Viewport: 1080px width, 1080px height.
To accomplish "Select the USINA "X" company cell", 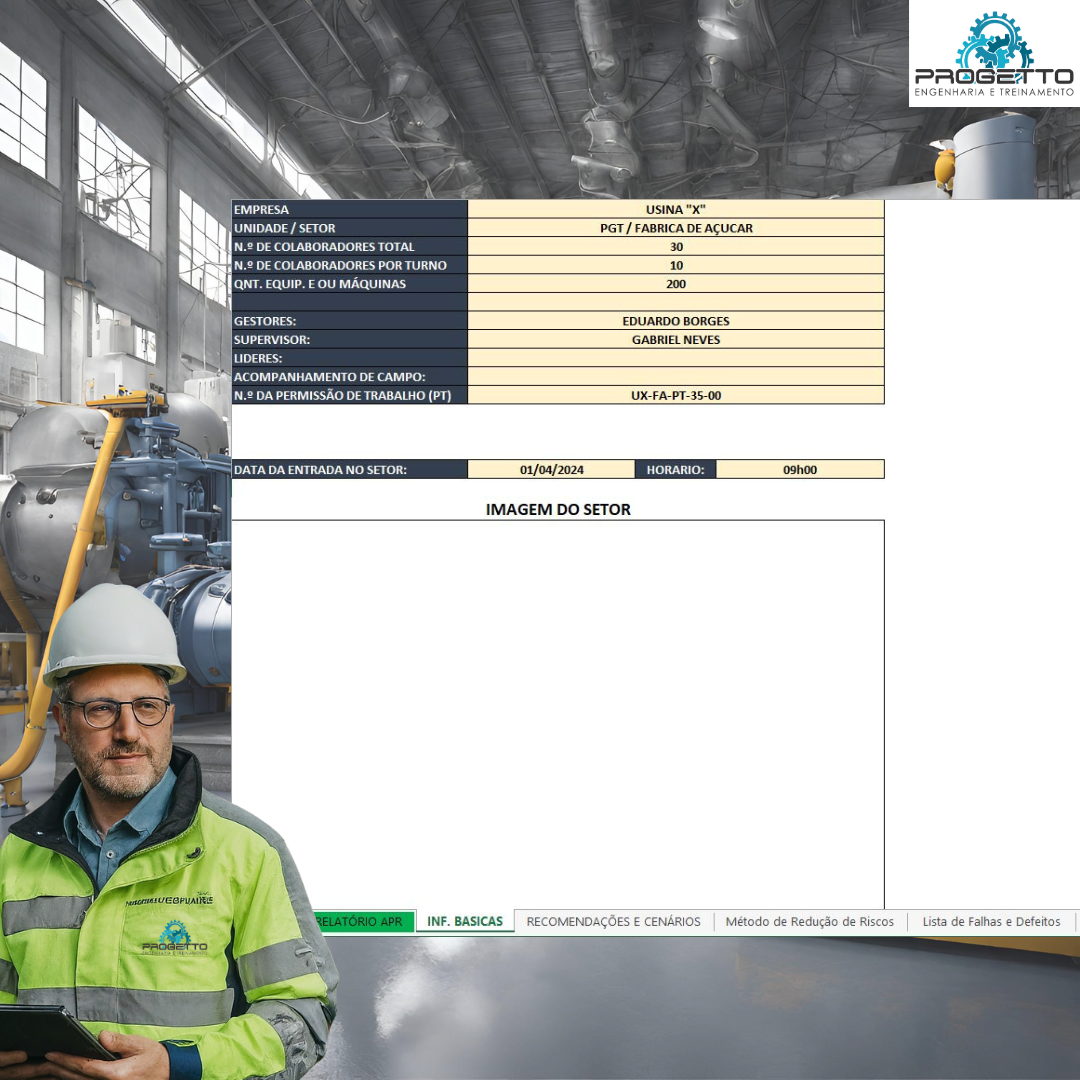I will 676,209.
